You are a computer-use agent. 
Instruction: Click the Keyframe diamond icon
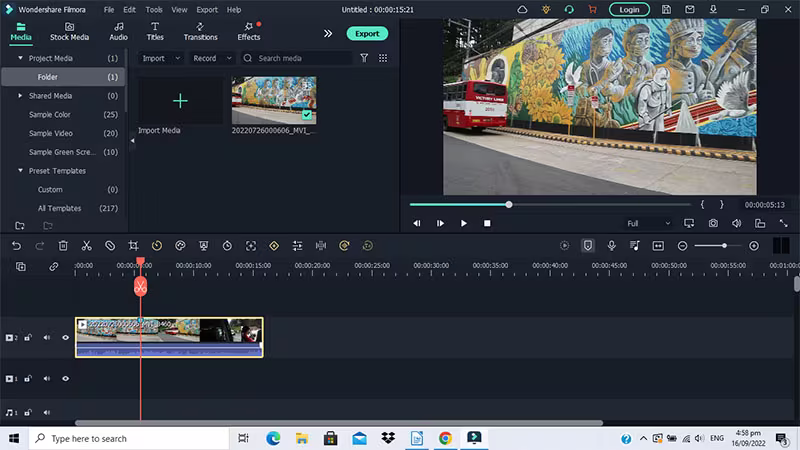(x=274, y=246)
